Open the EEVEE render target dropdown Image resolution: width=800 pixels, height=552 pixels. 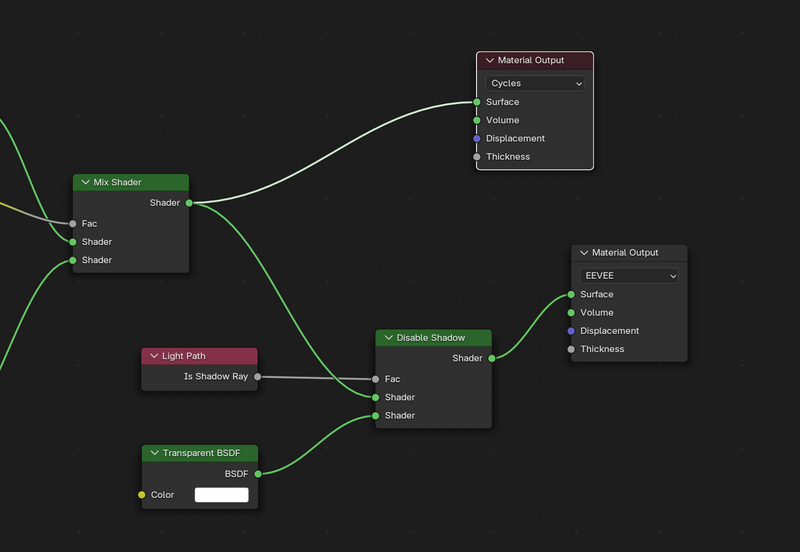click(x=629, y=275)
